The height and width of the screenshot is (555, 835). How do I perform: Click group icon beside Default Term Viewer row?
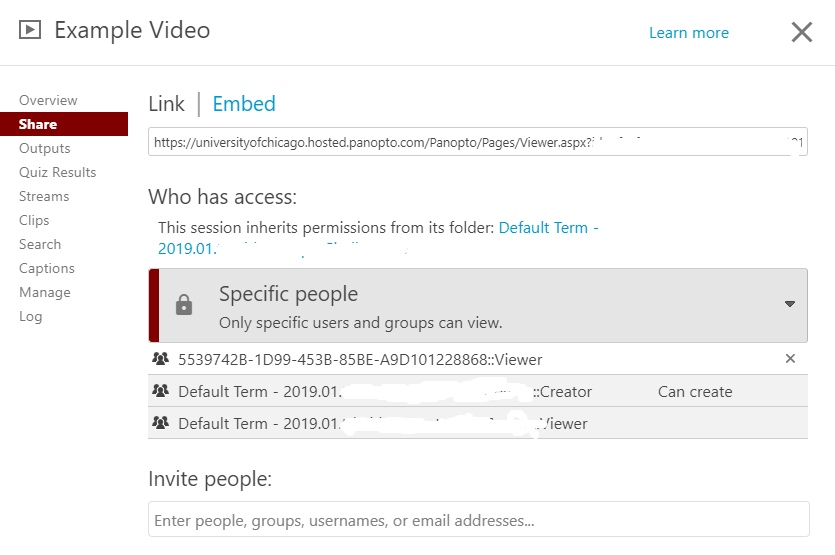coord(160,423)
